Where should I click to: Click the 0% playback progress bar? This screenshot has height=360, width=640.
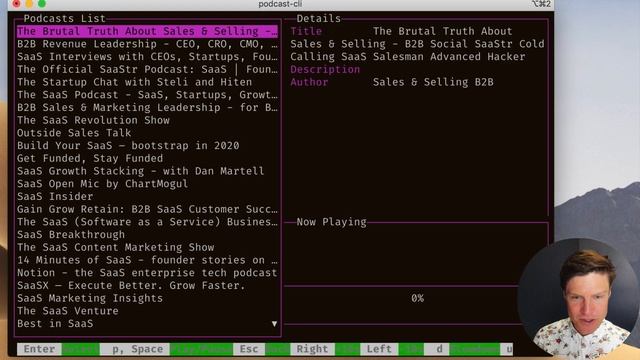(417, 298)
